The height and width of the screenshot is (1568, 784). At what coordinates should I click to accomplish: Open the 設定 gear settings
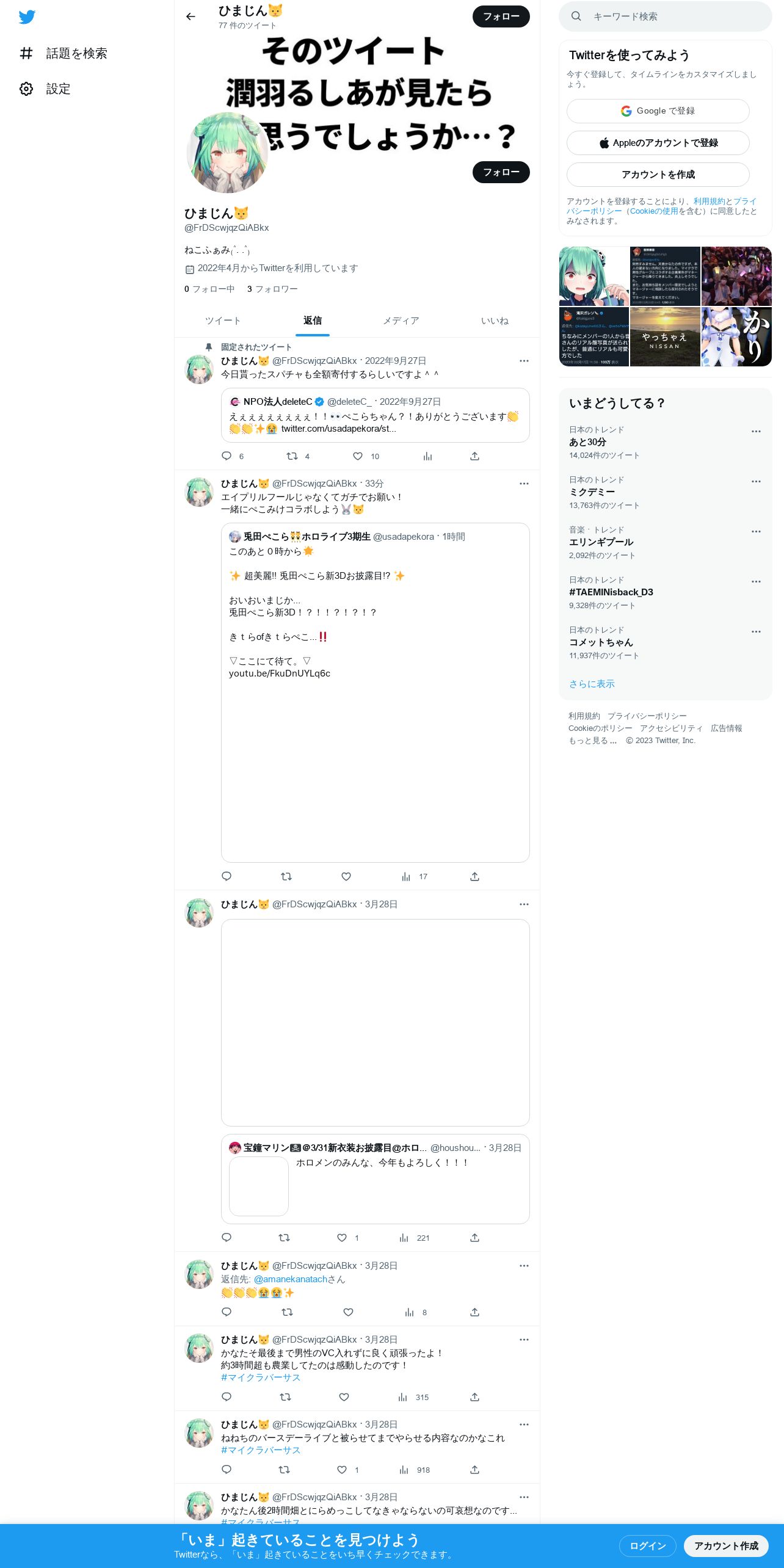(45, 89)
